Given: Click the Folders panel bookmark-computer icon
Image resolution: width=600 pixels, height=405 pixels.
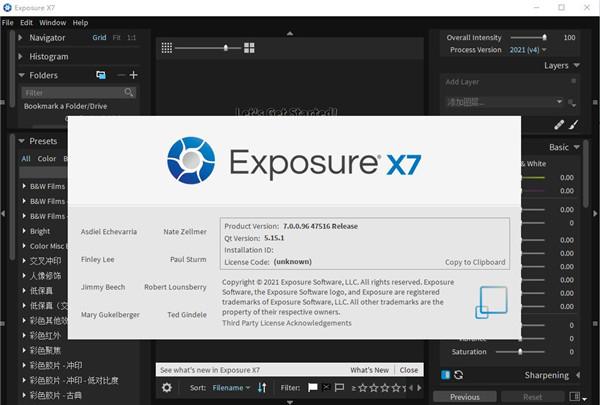Looking at the screenshot, I should pyautogui.click(x=101, y=75).
